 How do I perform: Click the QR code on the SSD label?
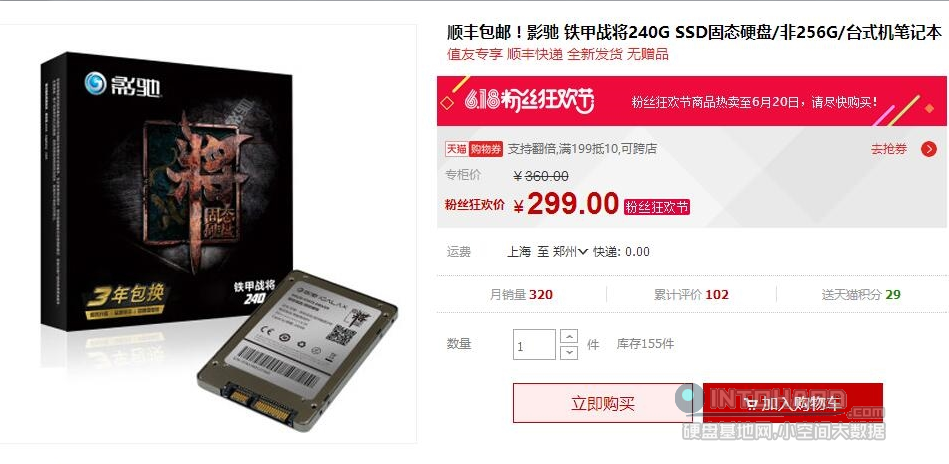pyautogui.click(x=340, y=332)
